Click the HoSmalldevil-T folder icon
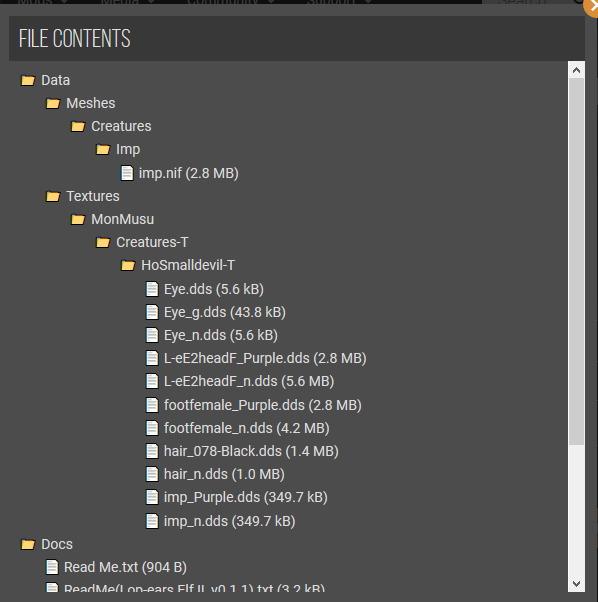Screen dimensions: 598x602 click(128, 266)
